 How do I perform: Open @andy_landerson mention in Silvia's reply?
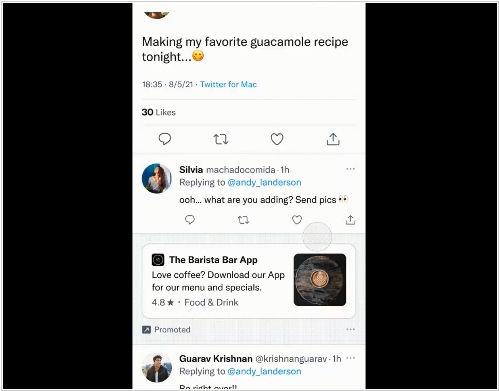click(x=264, y=182)
